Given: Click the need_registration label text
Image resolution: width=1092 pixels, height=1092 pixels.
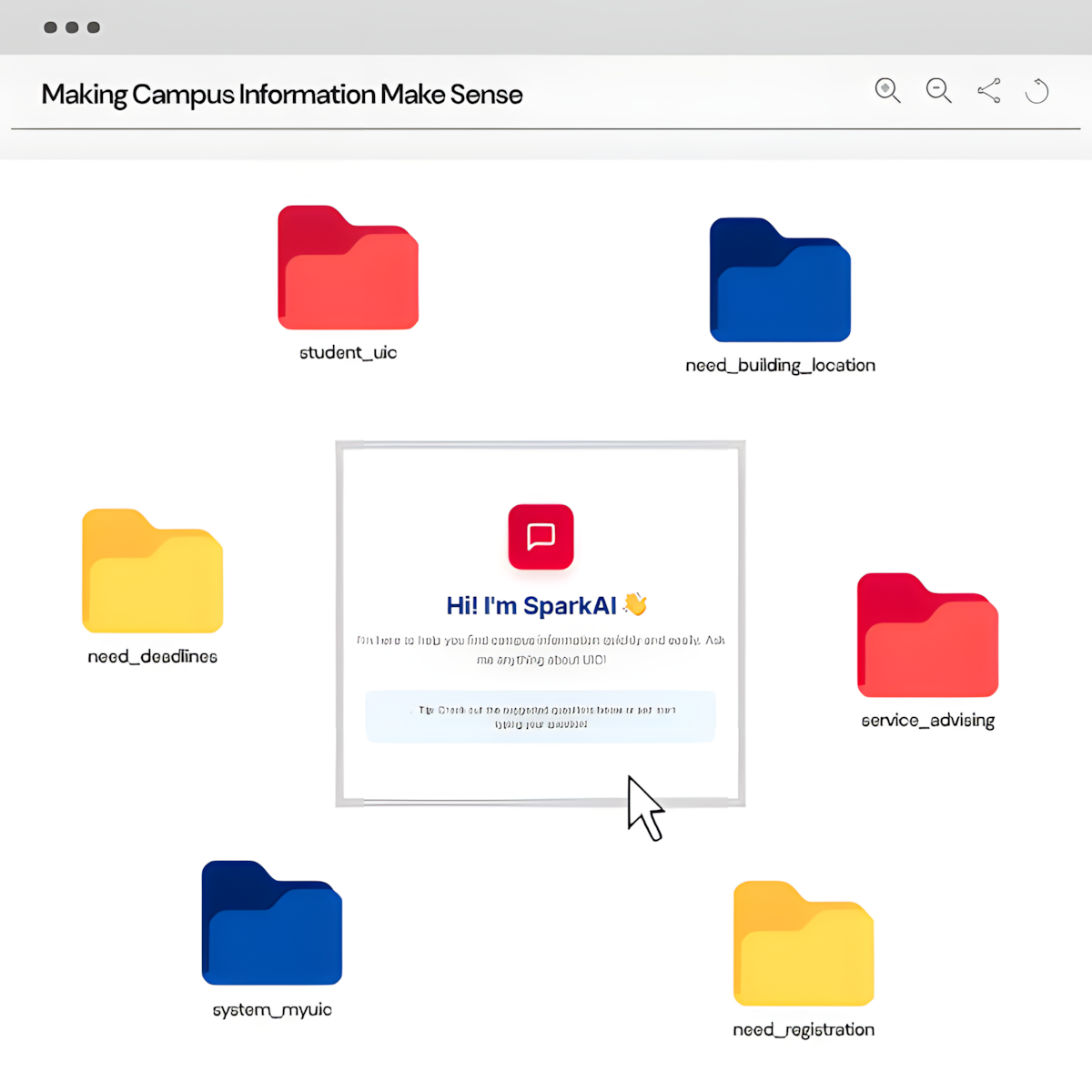Looking at the screenshot, I should pos(804,1030).
